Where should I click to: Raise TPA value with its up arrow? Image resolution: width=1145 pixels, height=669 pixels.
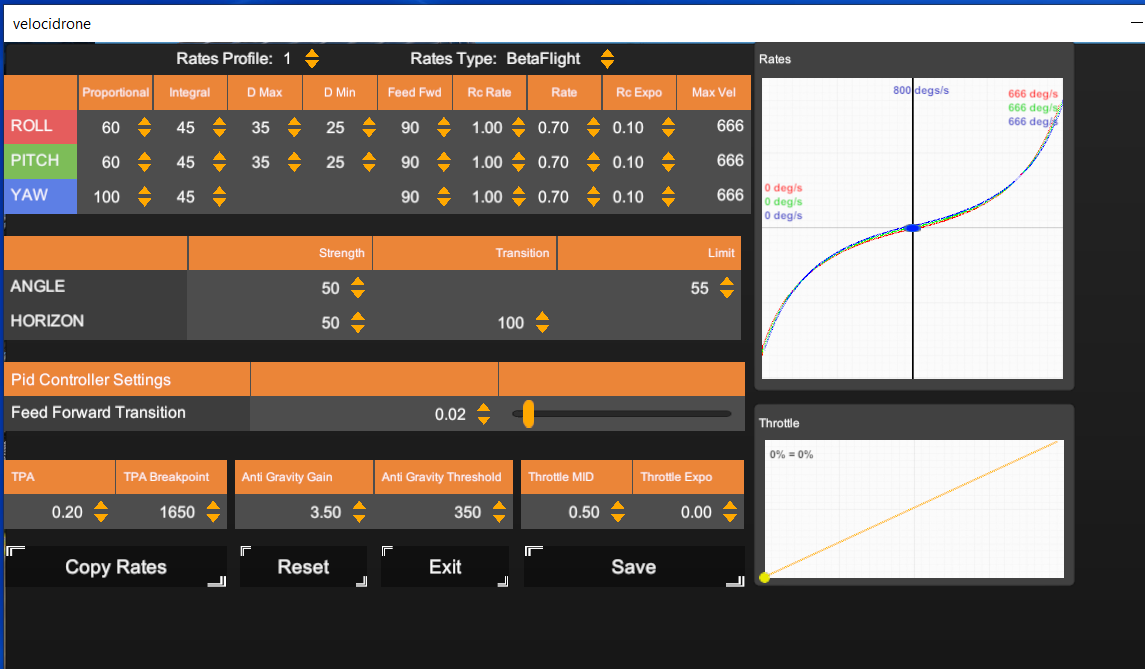101,506
